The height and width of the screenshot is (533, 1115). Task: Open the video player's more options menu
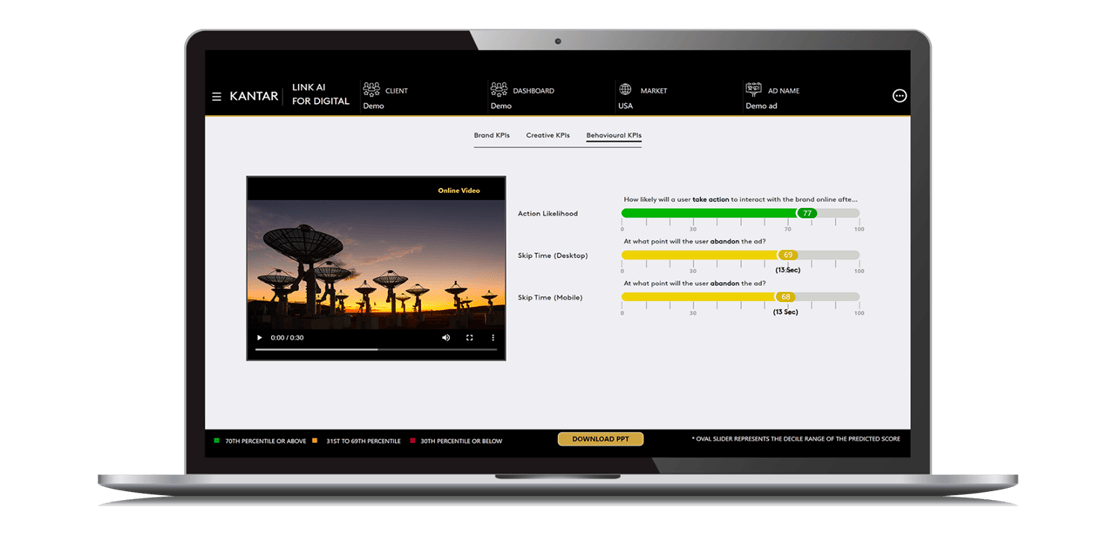tap(493, 338)
